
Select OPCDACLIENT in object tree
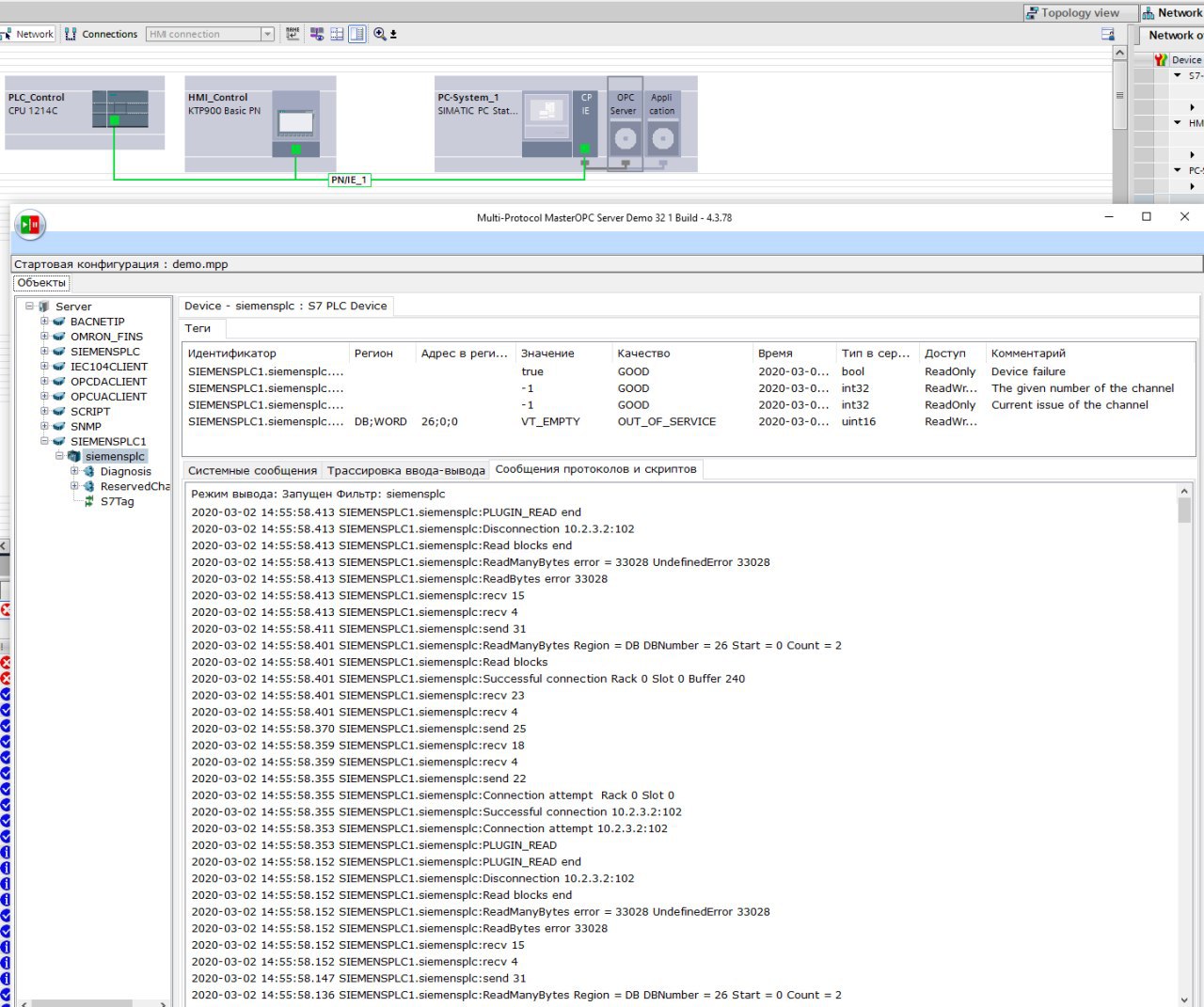click(x=108, y=382)
